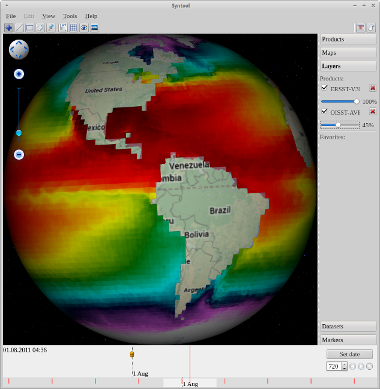Click the Set date button
This screenshot has height=389, width=380.
coord(349,354)
